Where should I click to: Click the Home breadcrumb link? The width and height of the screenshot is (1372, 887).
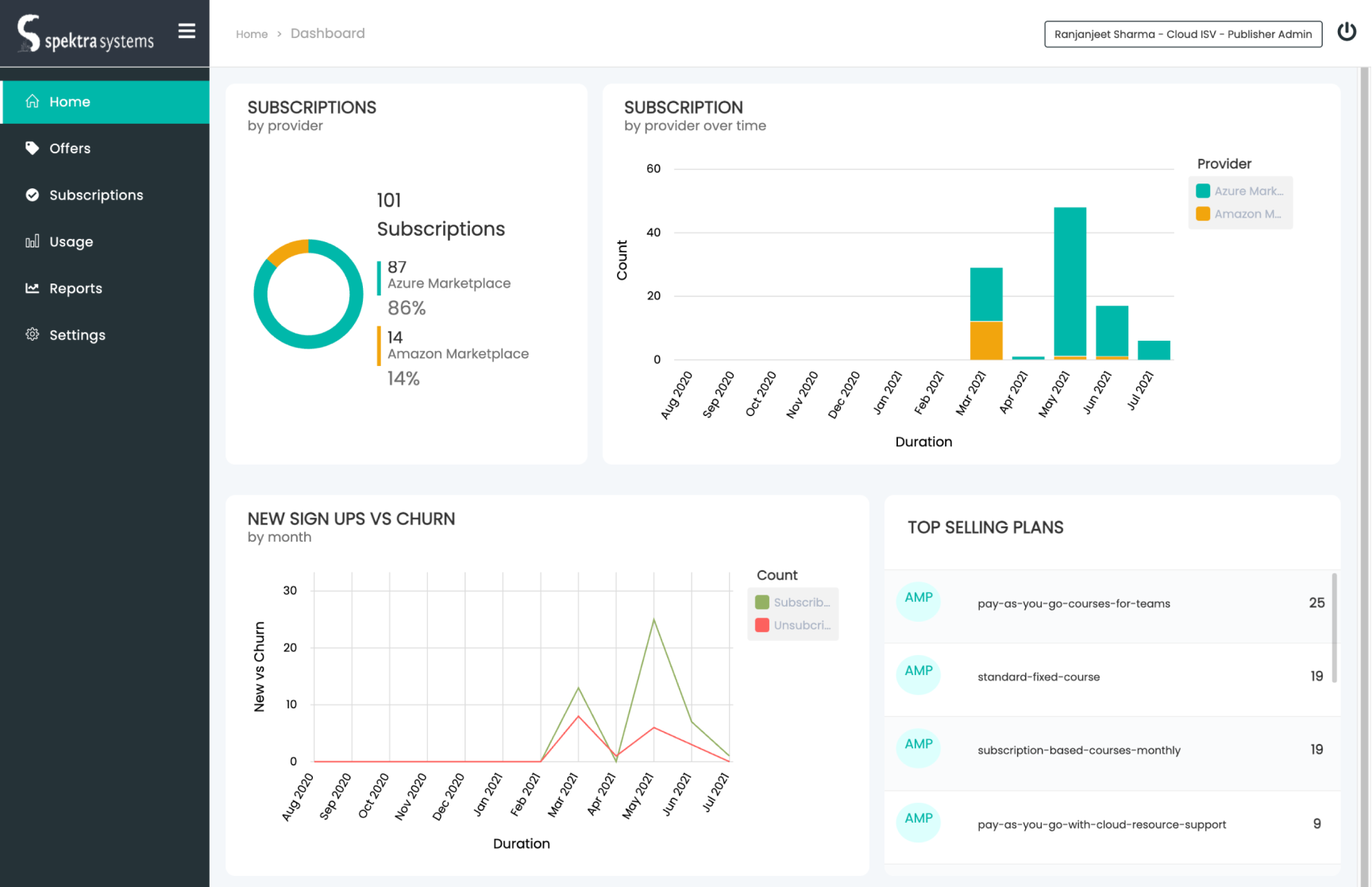point(252,33)
